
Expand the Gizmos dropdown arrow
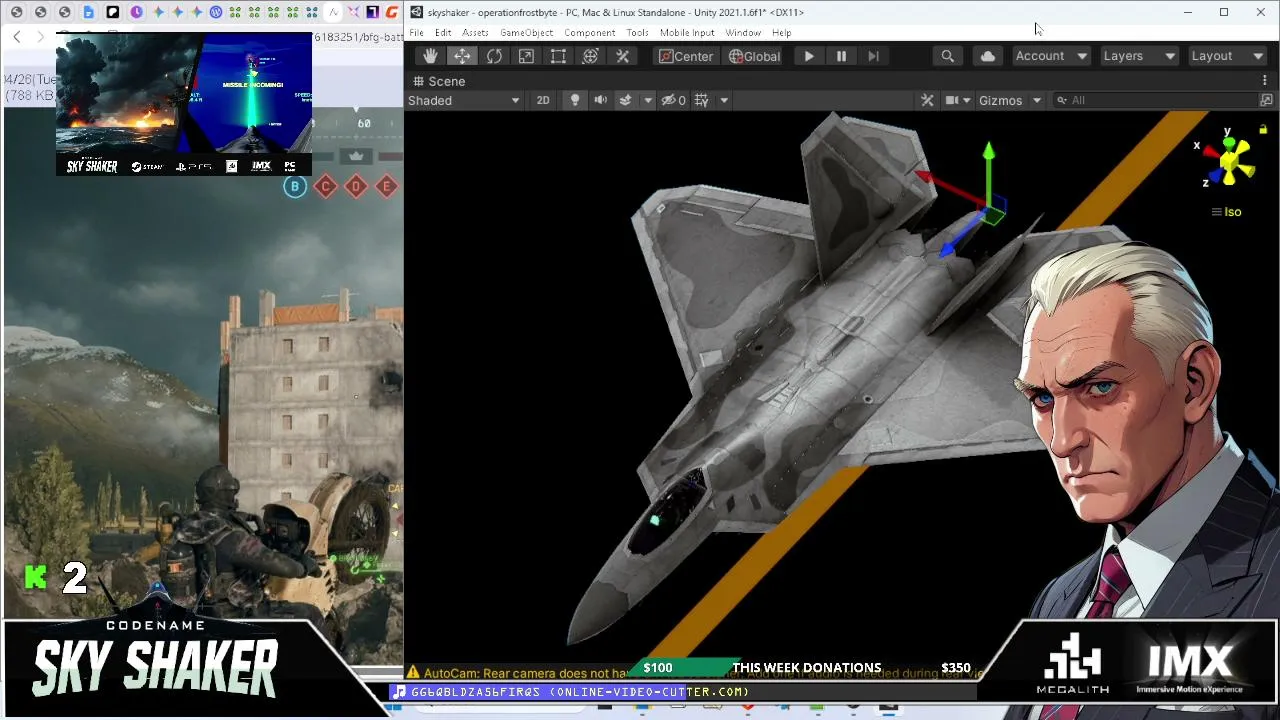point(1037,100)
